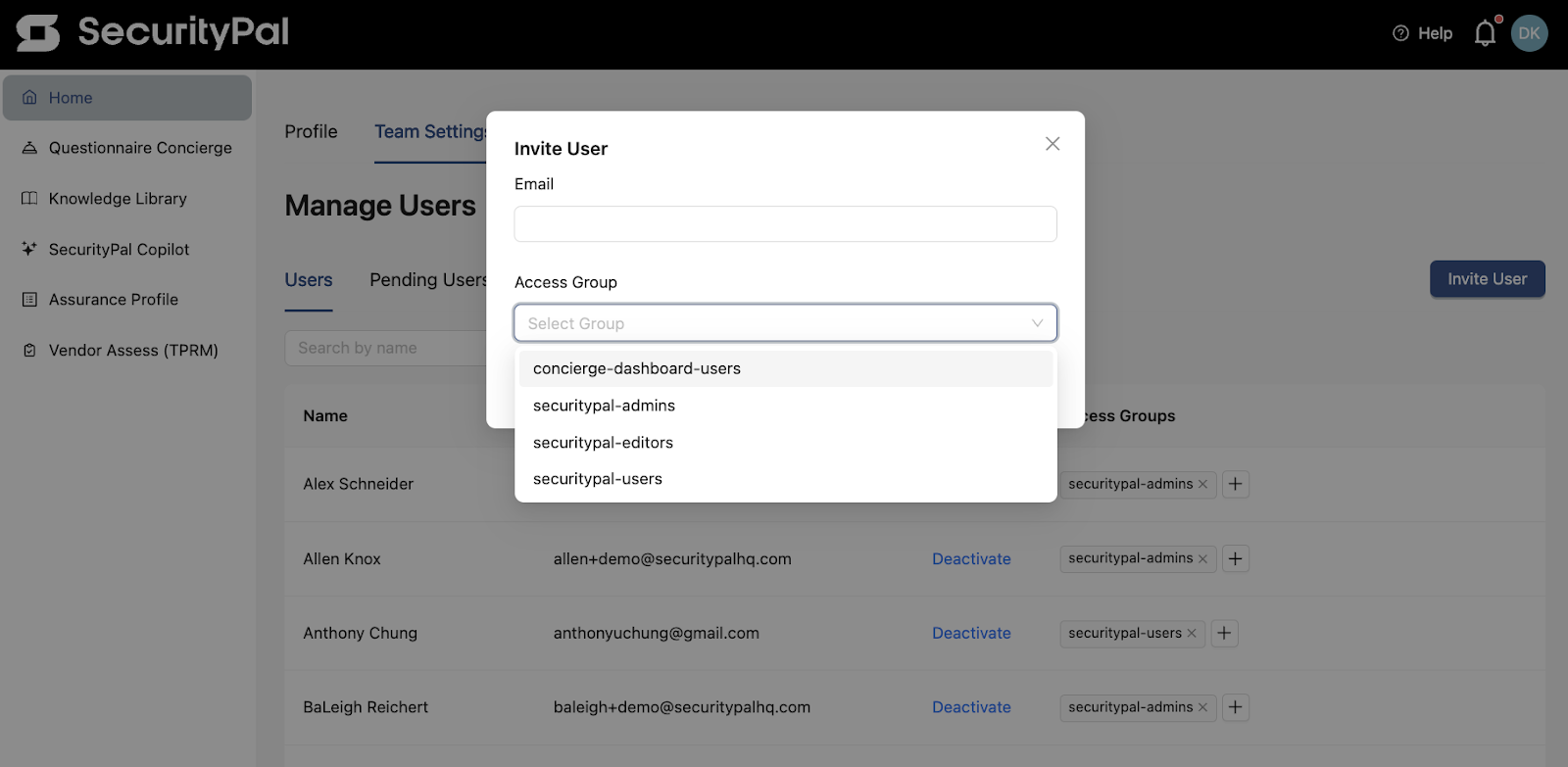The height and width of the screenshot is (767, 1568).
Task: Switch to the Team Settings tab
Action: pyautogui.click(x=430, y=131)
